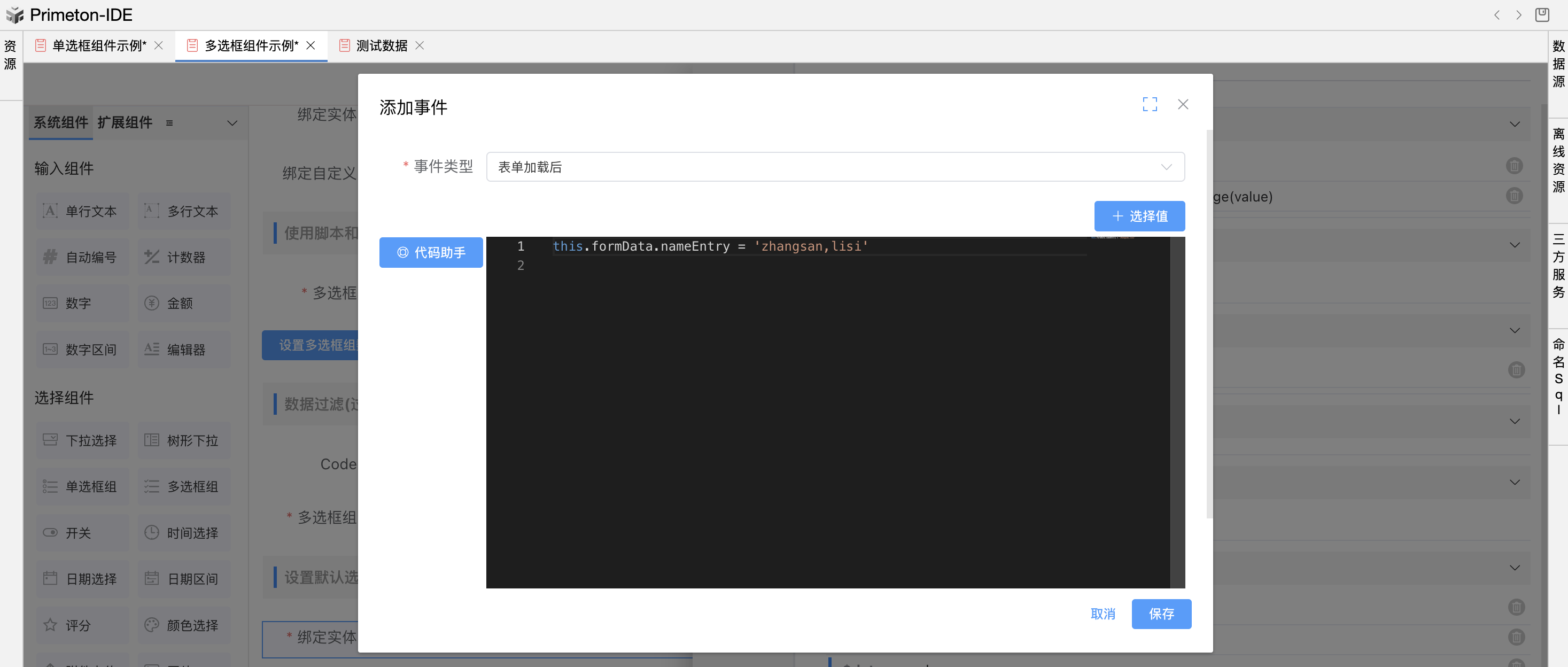
Task: Click 保存 to save the event
Action: [x=1161, y=614]
